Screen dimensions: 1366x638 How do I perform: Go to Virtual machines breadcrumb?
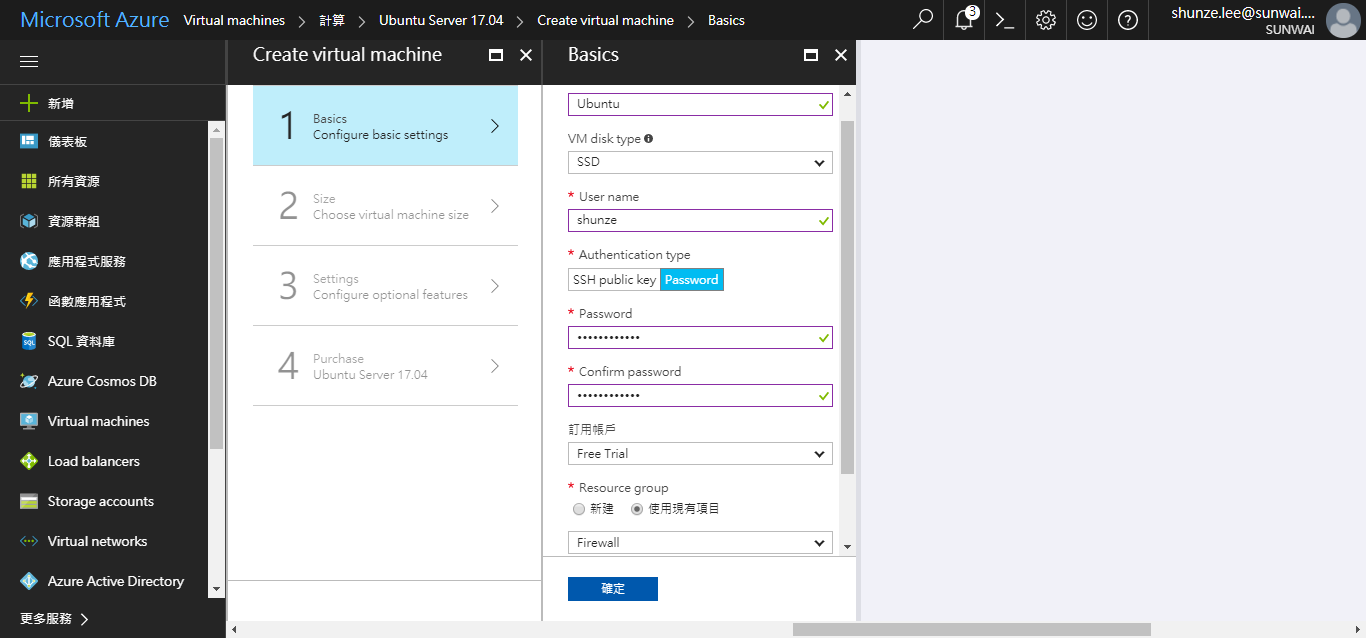coord(234,20)
